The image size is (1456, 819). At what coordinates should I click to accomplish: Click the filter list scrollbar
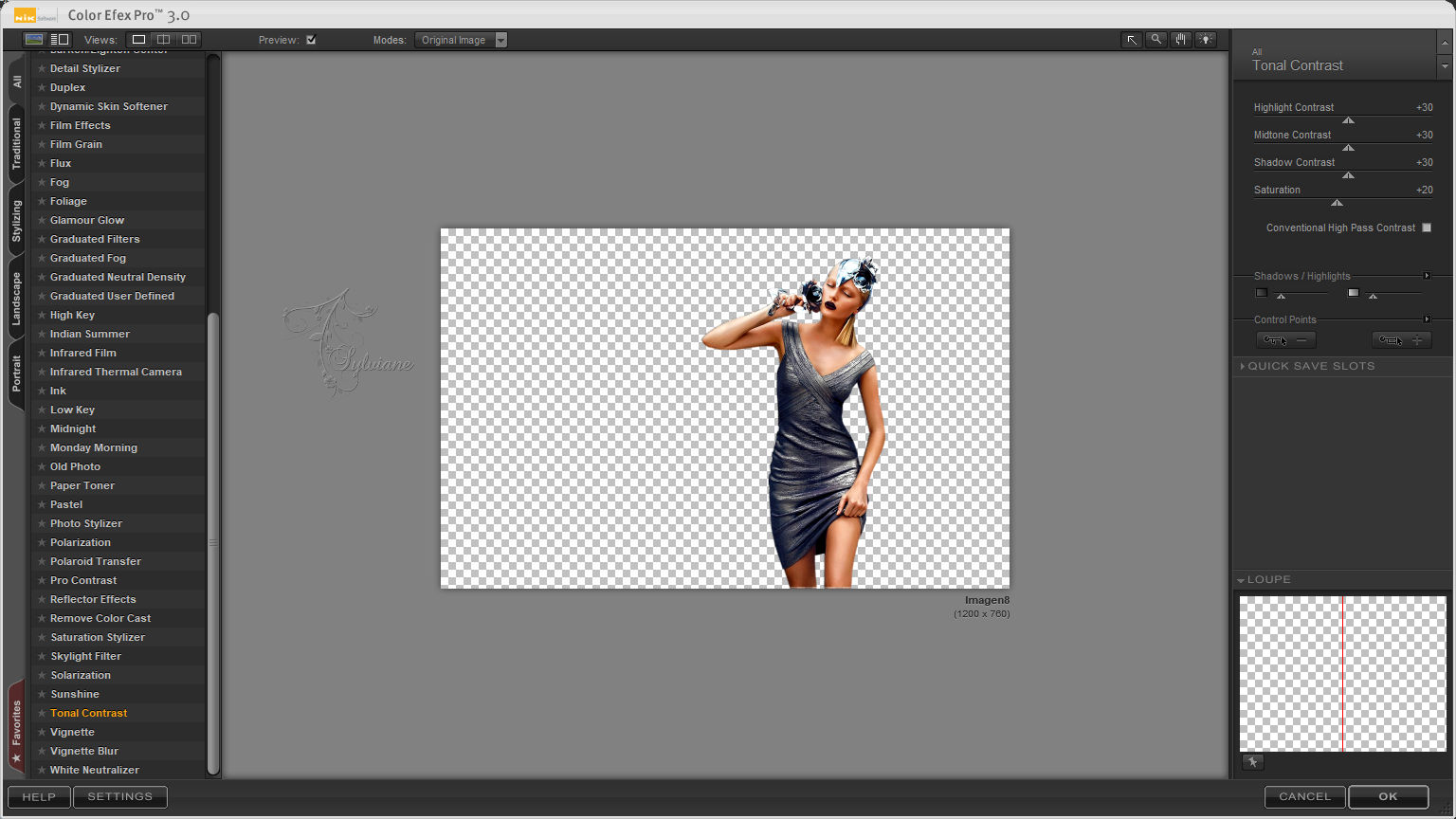coord(213,542)
